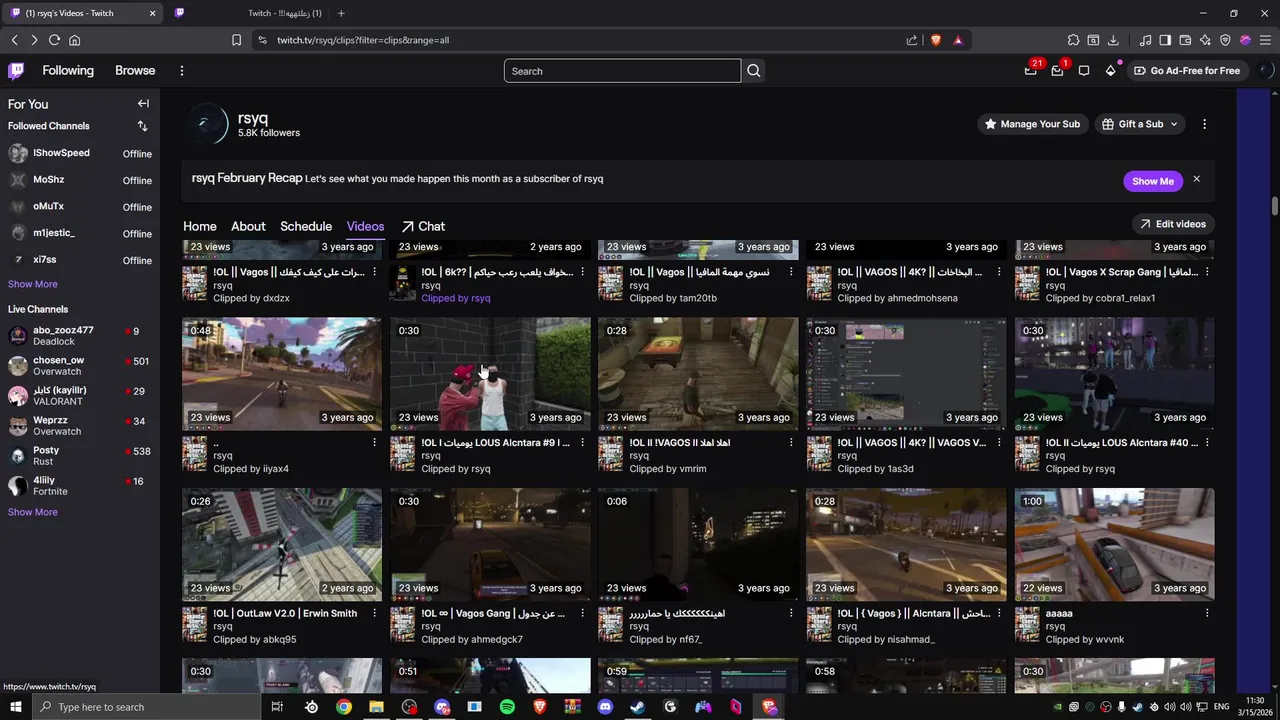The width and height of the screenshot is (1280, 720).
Task: Open Posty live Rust channel
Action: coord(80,456)
